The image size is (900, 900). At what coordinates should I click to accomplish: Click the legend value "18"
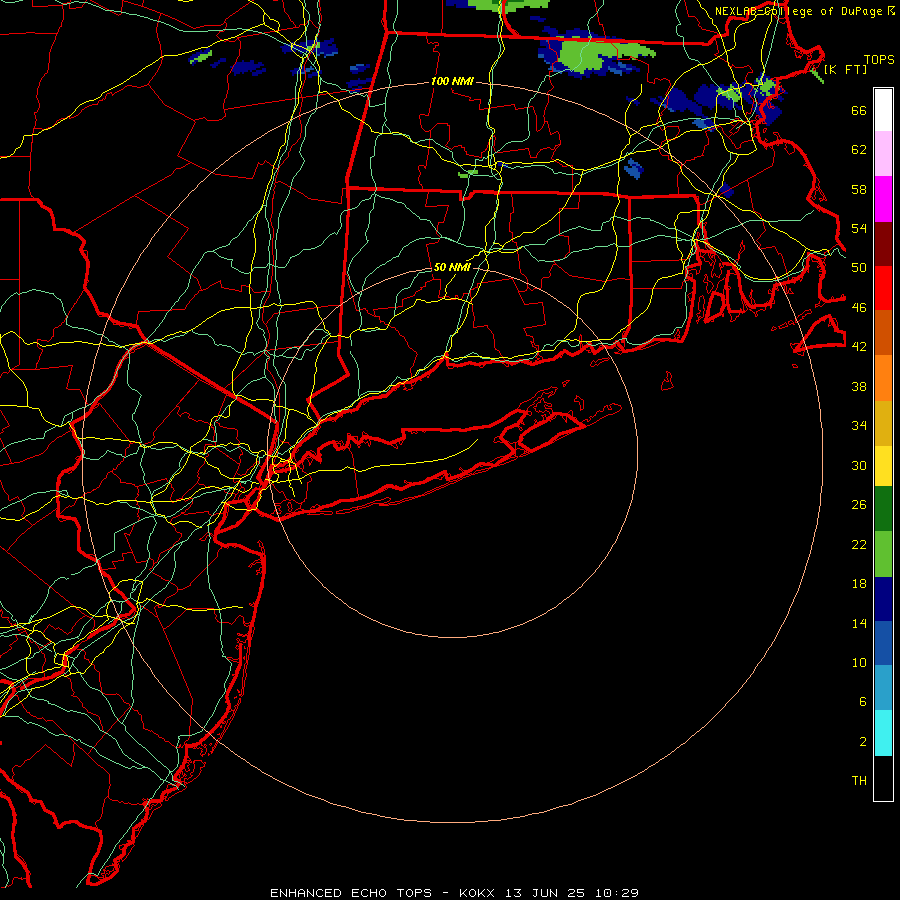pyautogui.click(x=859, y=584)
